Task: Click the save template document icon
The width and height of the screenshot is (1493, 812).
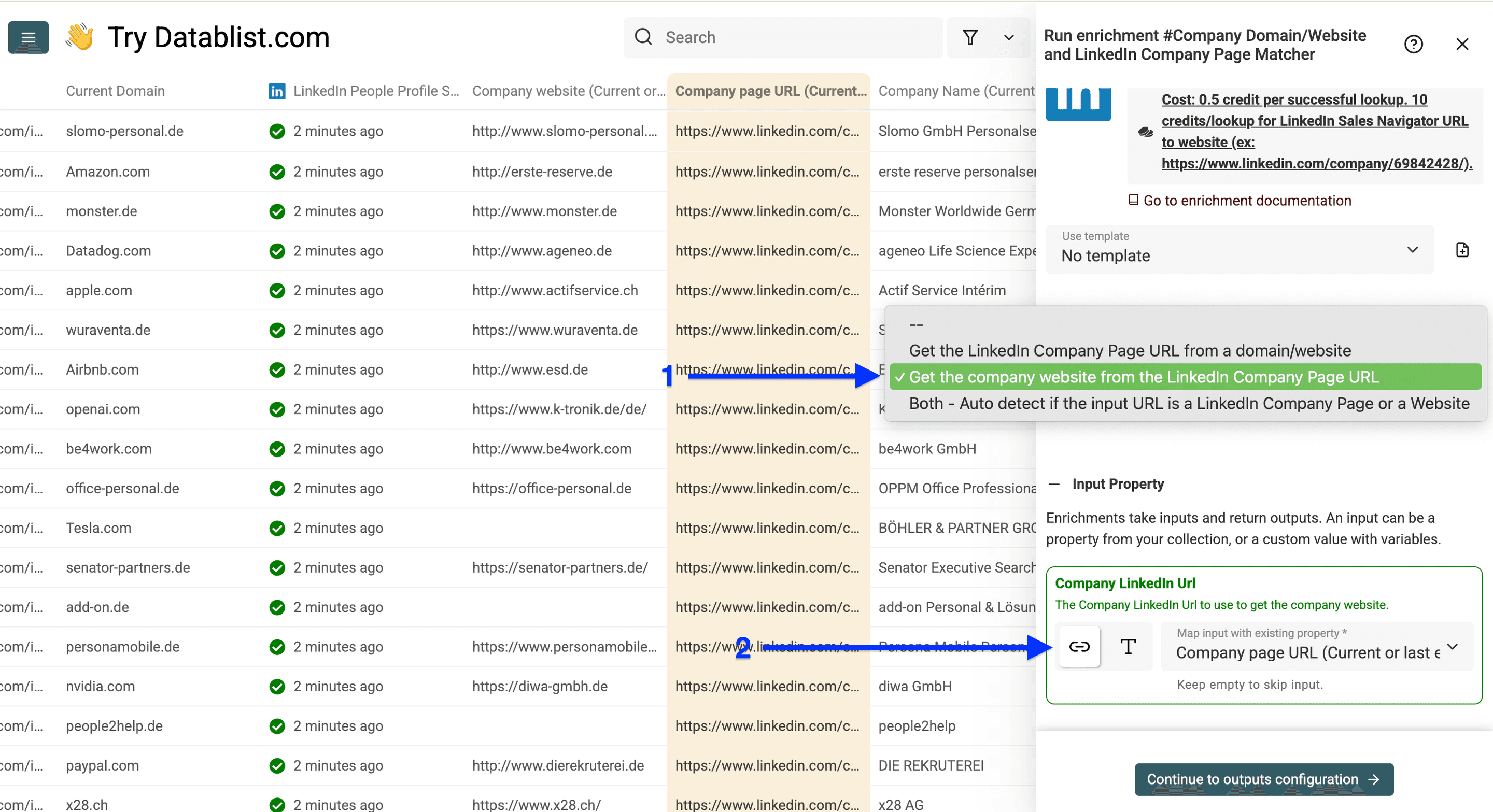Action: click(x=1462, y=250)
